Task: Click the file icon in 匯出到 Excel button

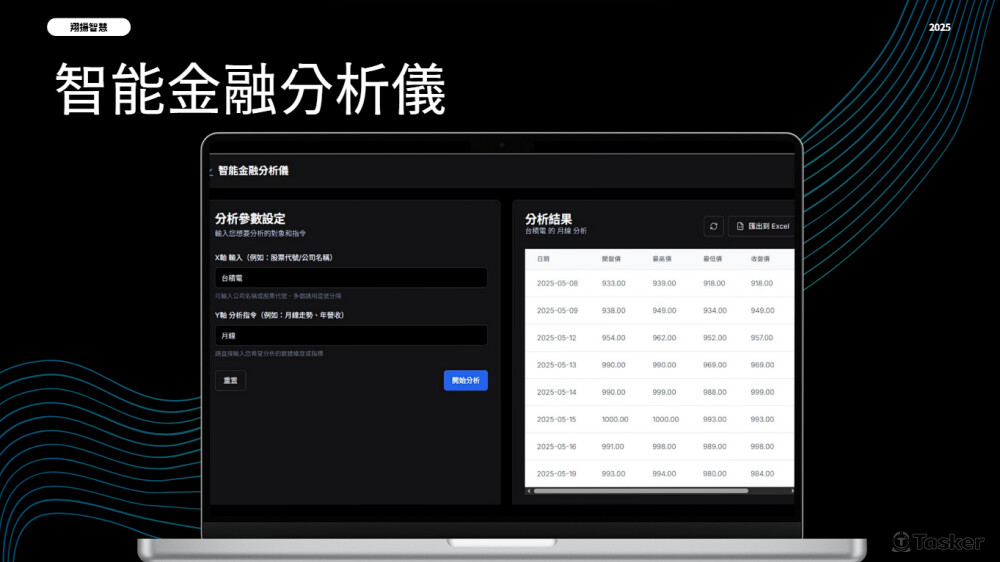Action: [740, 226]
